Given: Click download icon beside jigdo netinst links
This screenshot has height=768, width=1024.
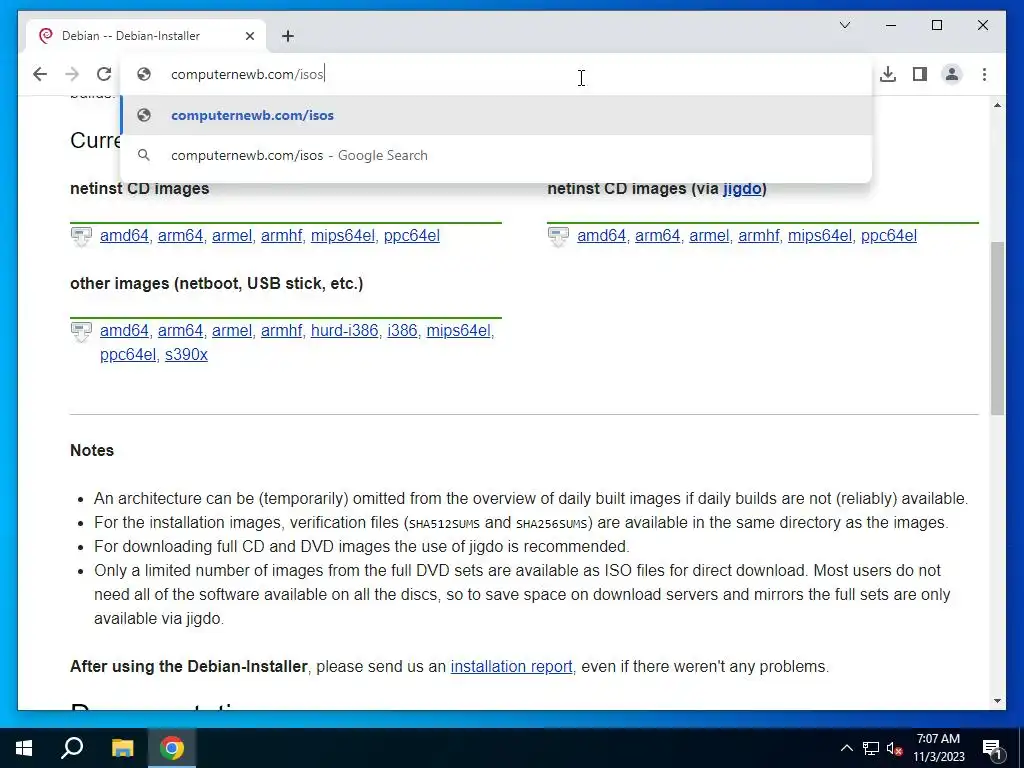Looking at the screenshot, I should [558, 236].
